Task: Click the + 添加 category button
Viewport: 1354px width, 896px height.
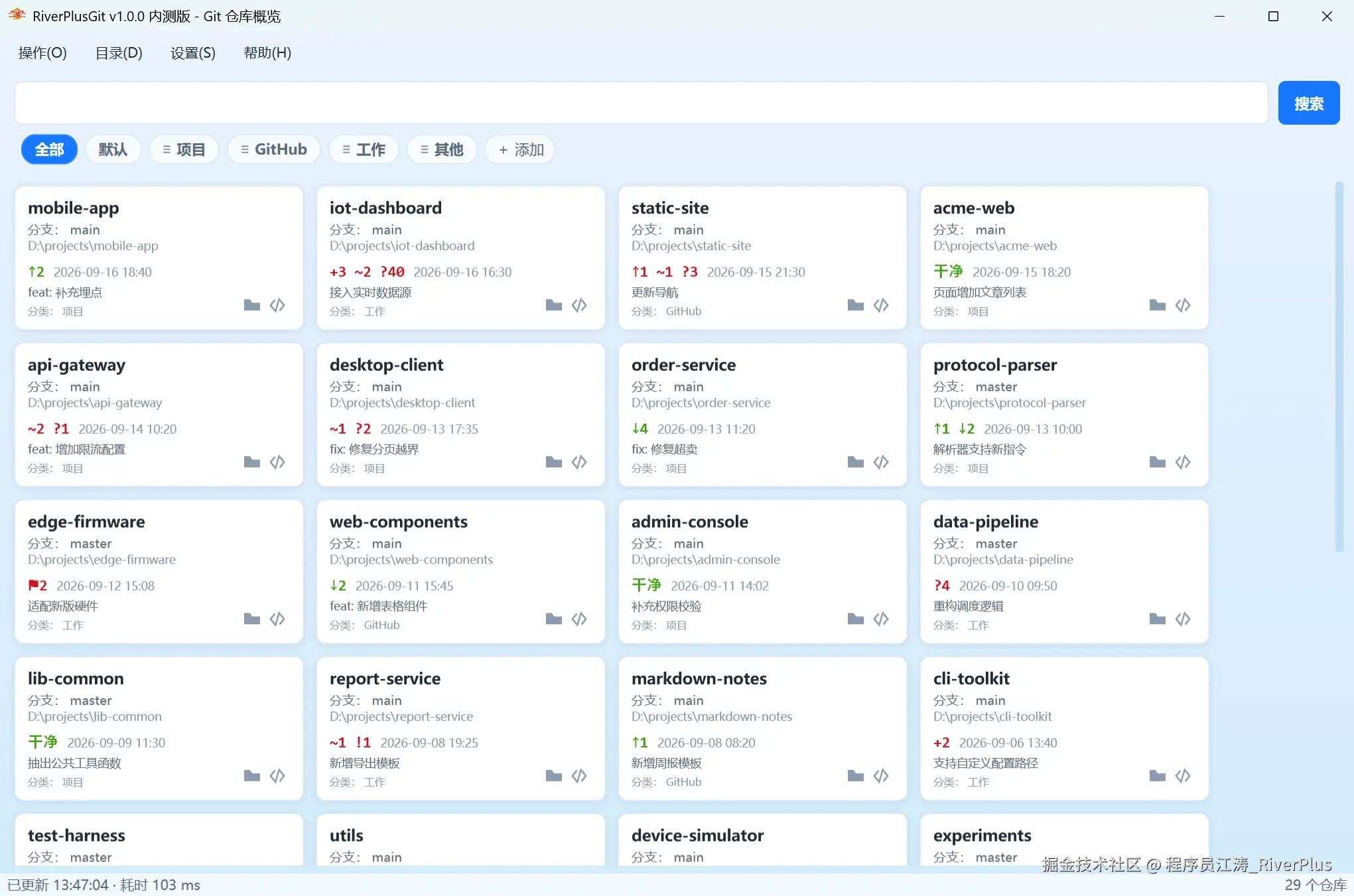Action: click(x=521, y=150)
